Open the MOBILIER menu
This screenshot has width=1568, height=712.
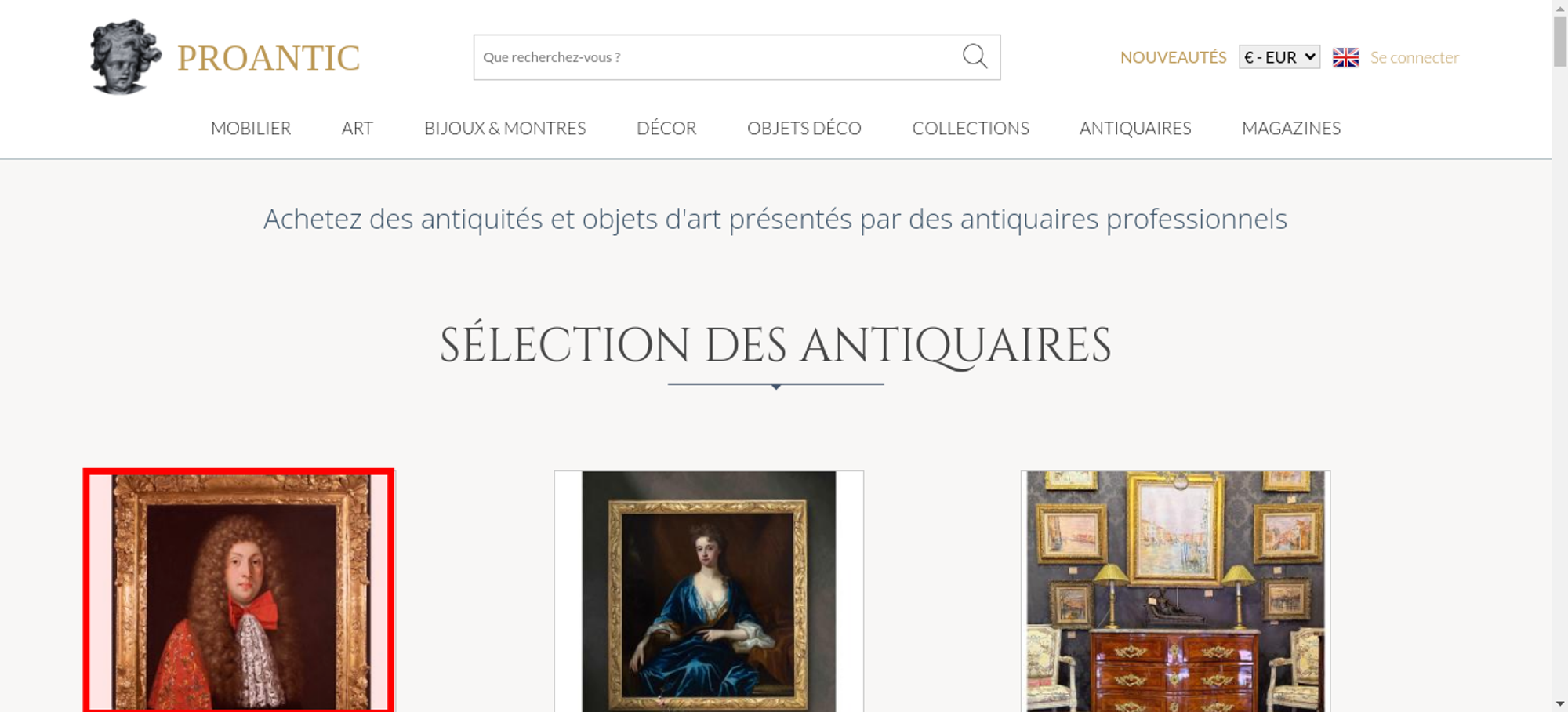point(251,128)
